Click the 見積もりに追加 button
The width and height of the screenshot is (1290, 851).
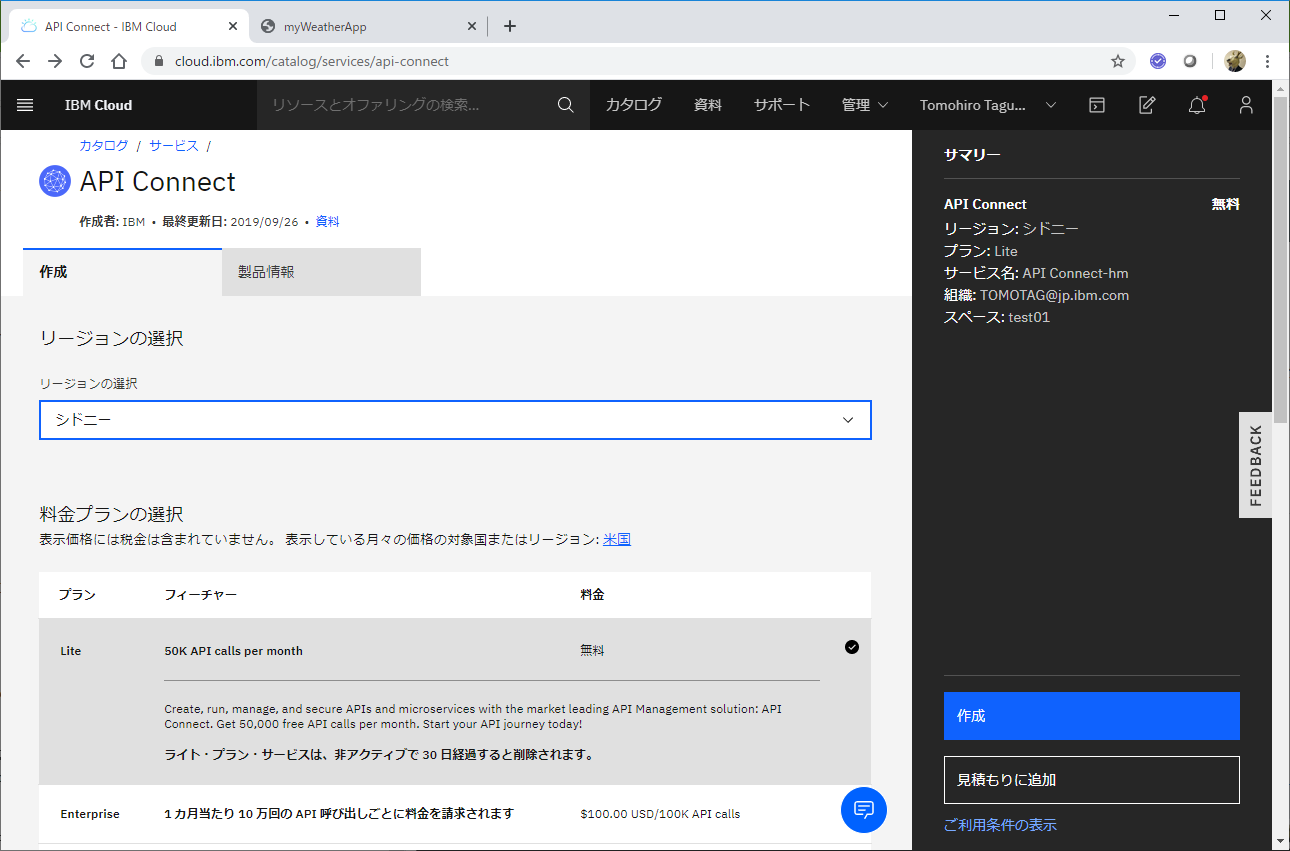(1092, 780)
